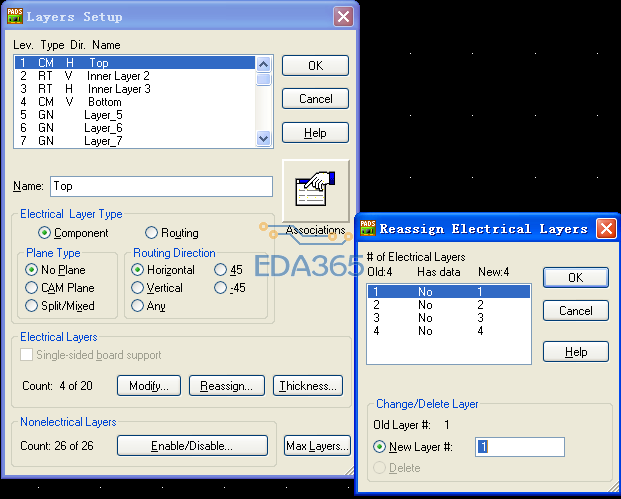Toggle Single-sided board support checkbox
Screen dimensions: 621x499
click(x=27, y=354)
